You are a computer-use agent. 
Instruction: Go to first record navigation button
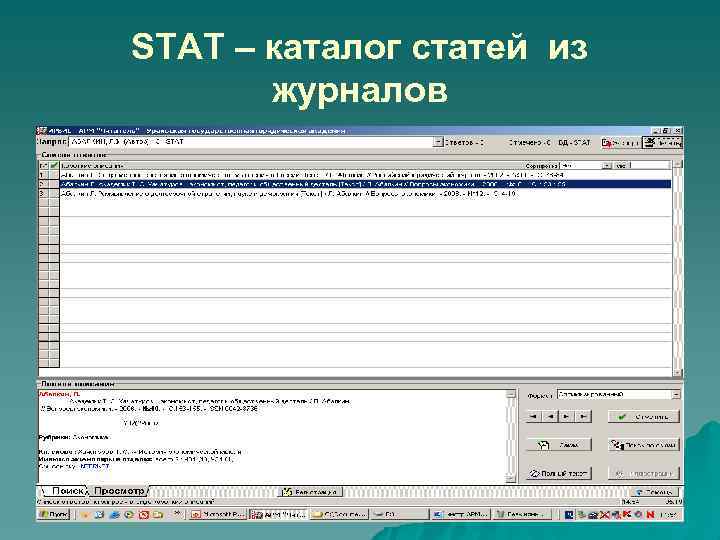(534, 416)
